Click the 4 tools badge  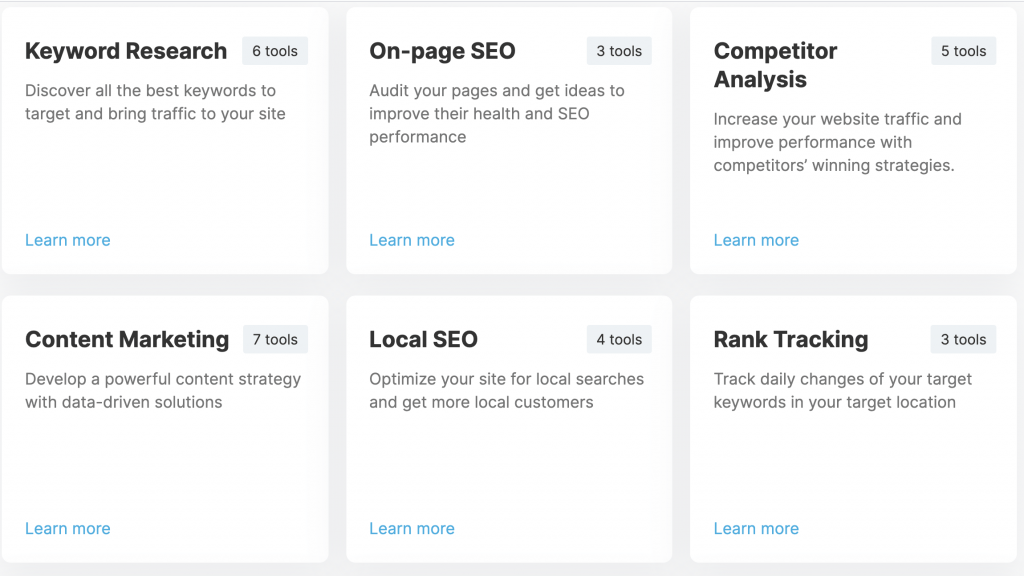coord(619,340)
